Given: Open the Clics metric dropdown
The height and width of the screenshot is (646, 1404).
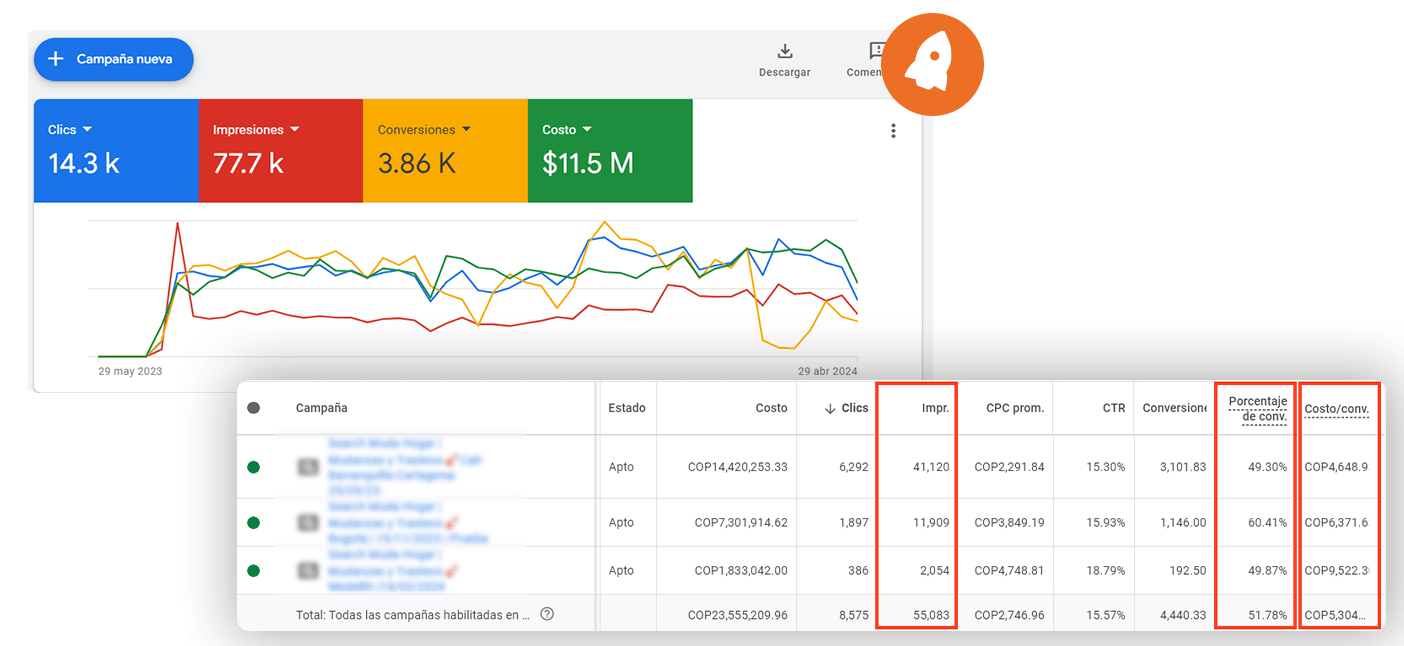Looking at the screenshot, I should (x=70, y=130).
